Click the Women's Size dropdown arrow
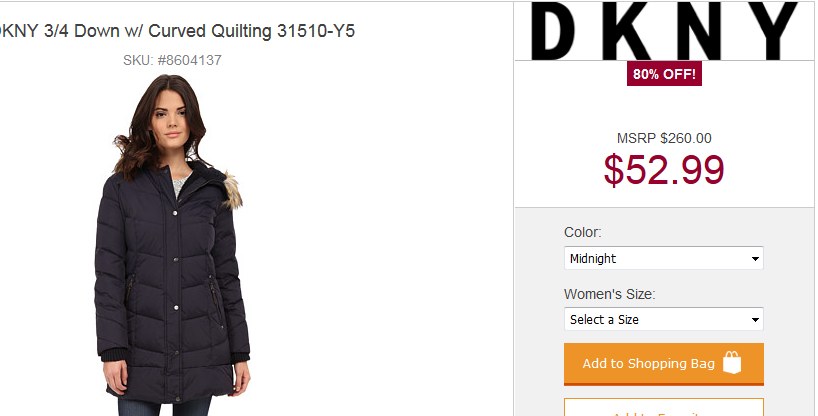The width and height of the screenshot is (818, 416). 755,319
